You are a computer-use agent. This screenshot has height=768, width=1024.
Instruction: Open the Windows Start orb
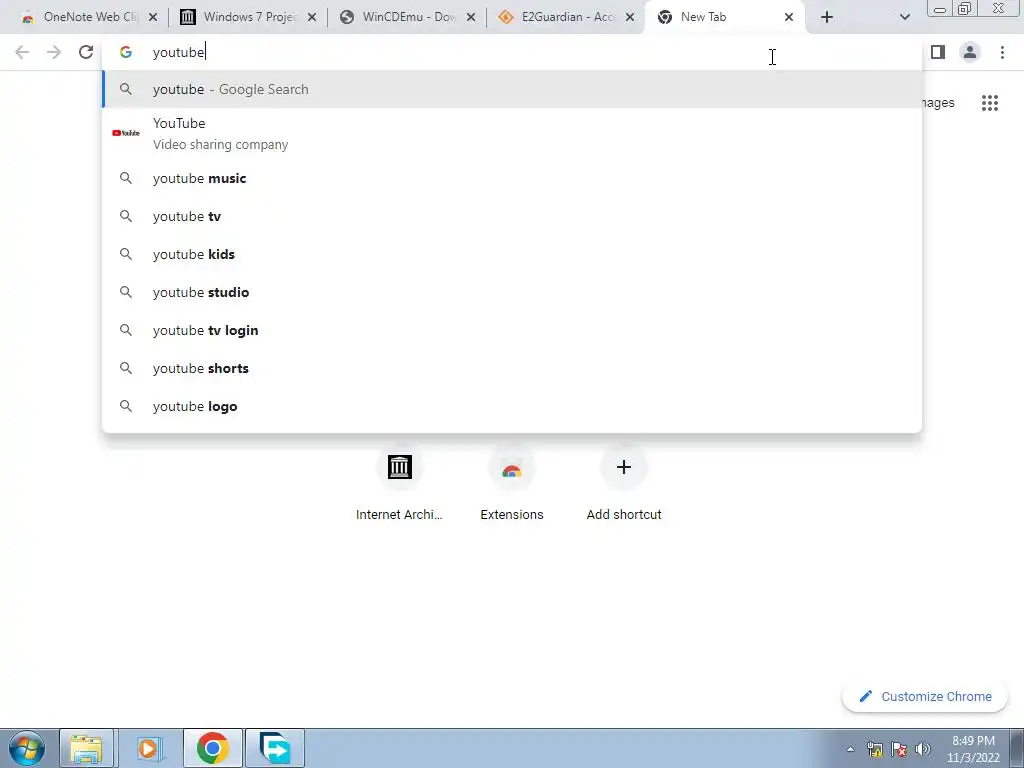coord(27,748)
